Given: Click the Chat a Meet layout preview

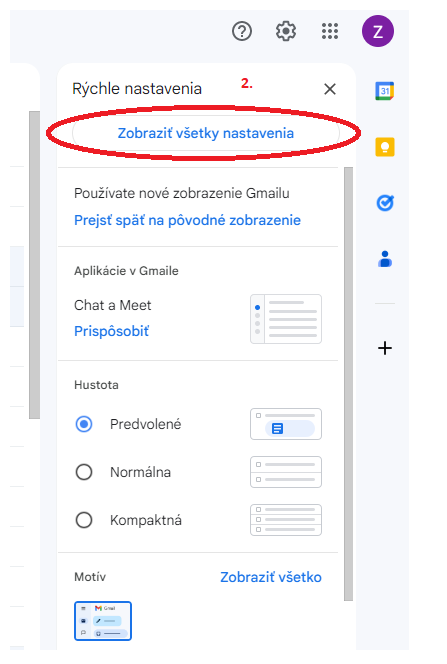Looking at the screenshot, I should tap(286, 319).
